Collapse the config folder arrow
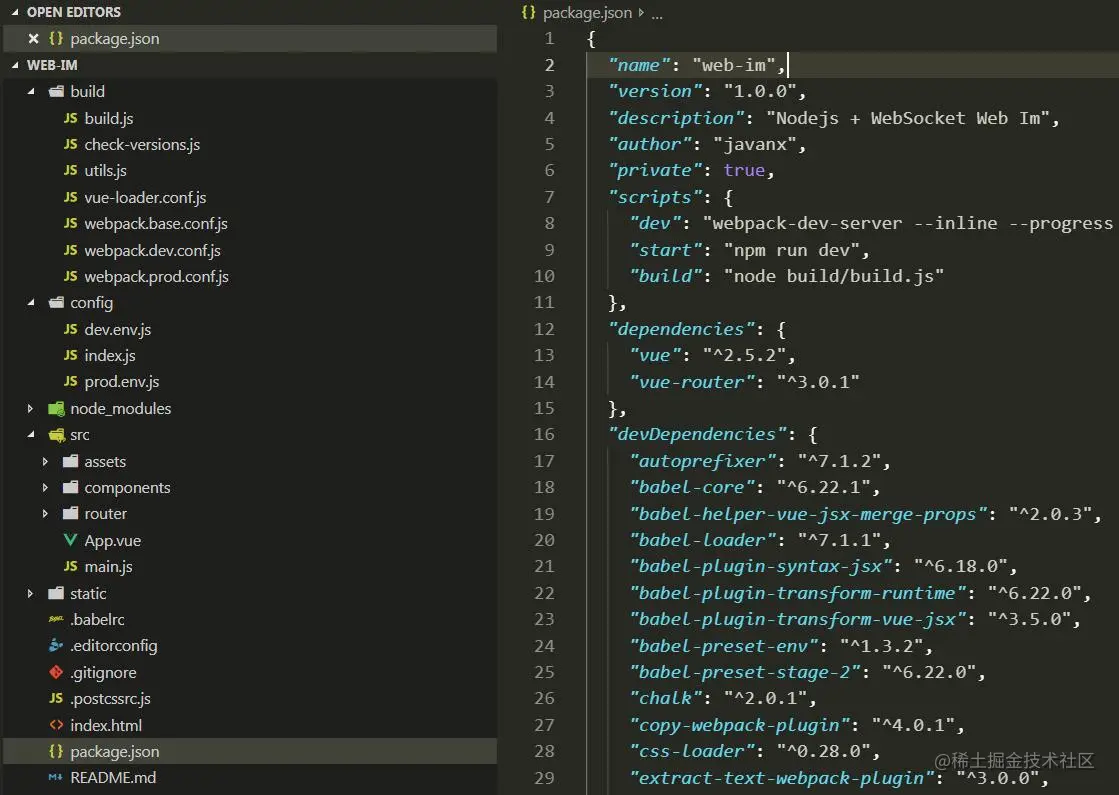1119x795 pixels. pyautogui.click(x=31, y=303)
